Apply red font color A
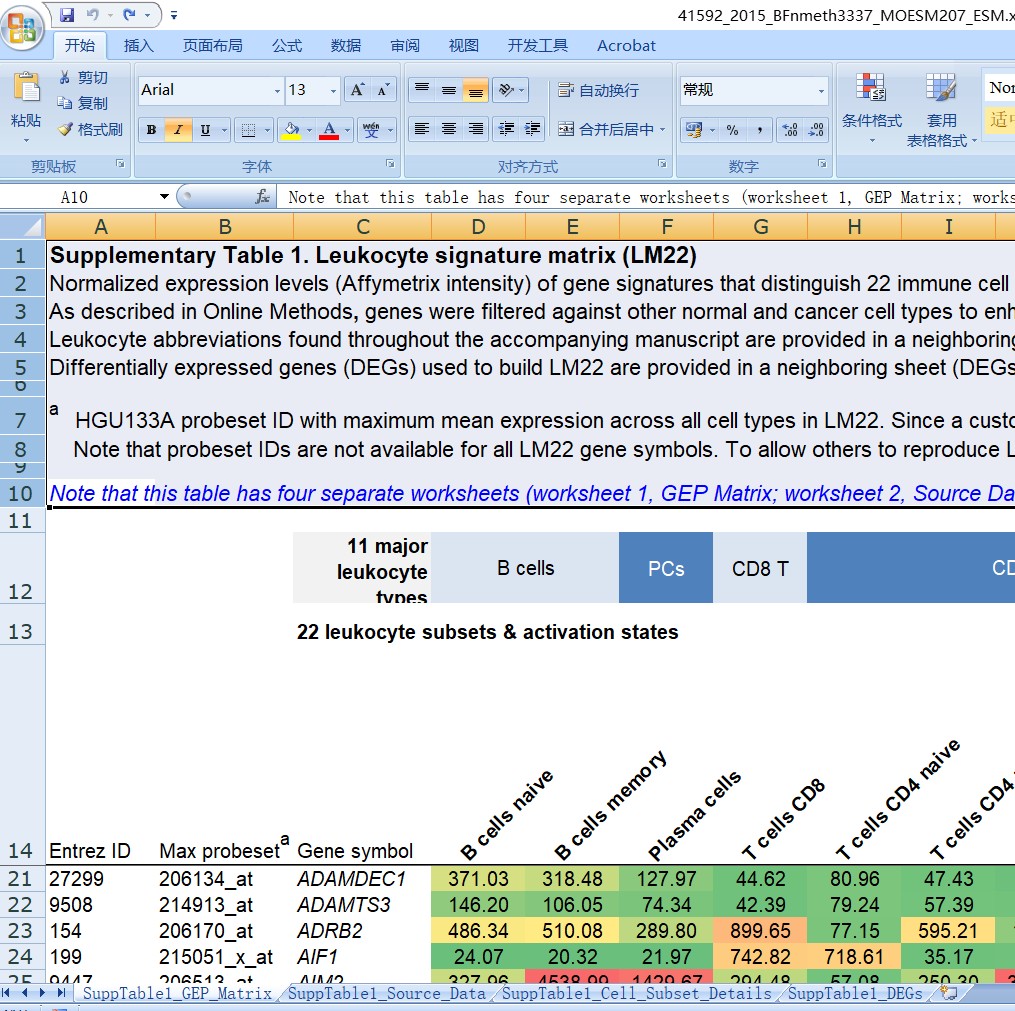This screenshot has height=1011, width=1015. point(329,129)
